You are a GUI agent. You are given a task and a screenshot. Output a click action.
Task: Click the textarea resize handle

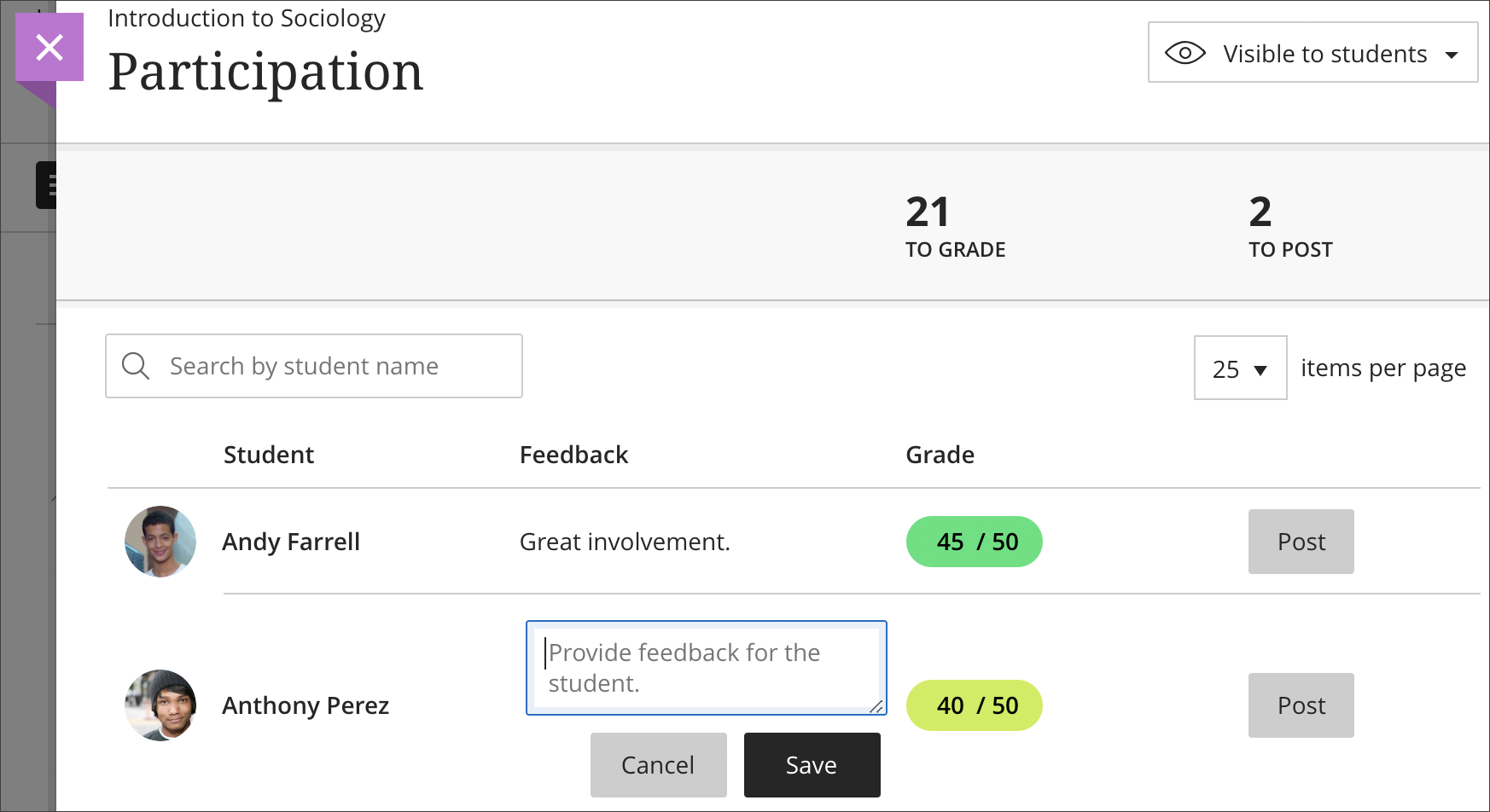point(876,706)
